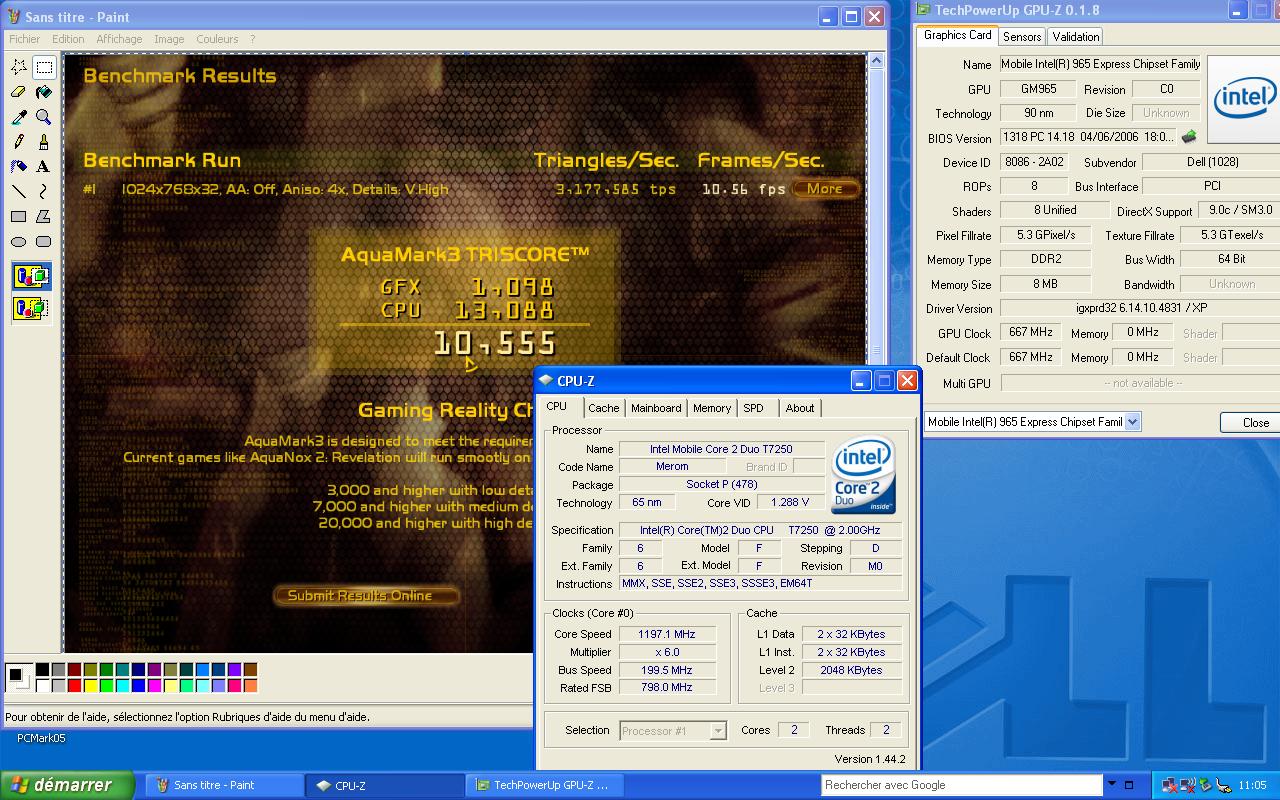Select the orange color swatch
Image resolution: width=1280 pixels, height=800 pixels.
point(250,685)
